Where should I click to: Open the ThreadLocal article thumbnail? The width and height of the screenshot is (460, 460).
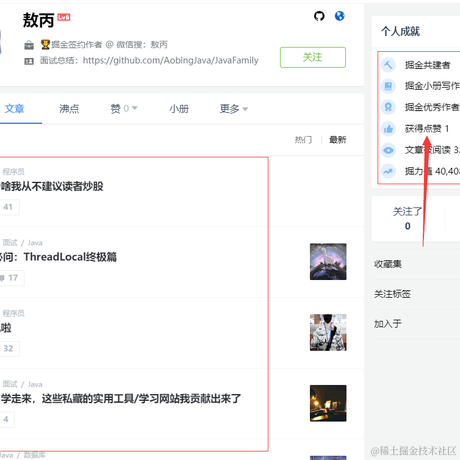(328, 262)
